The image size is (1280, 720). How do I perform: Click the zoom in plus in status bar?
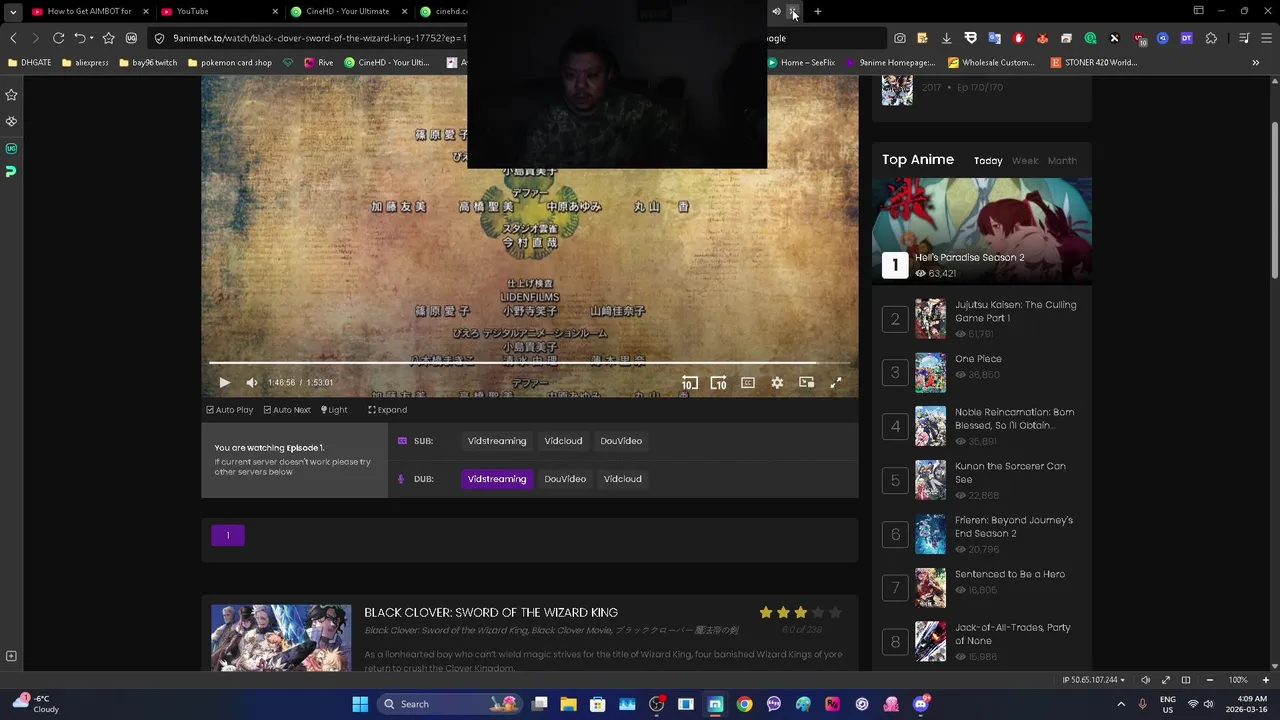(1266, 680)
